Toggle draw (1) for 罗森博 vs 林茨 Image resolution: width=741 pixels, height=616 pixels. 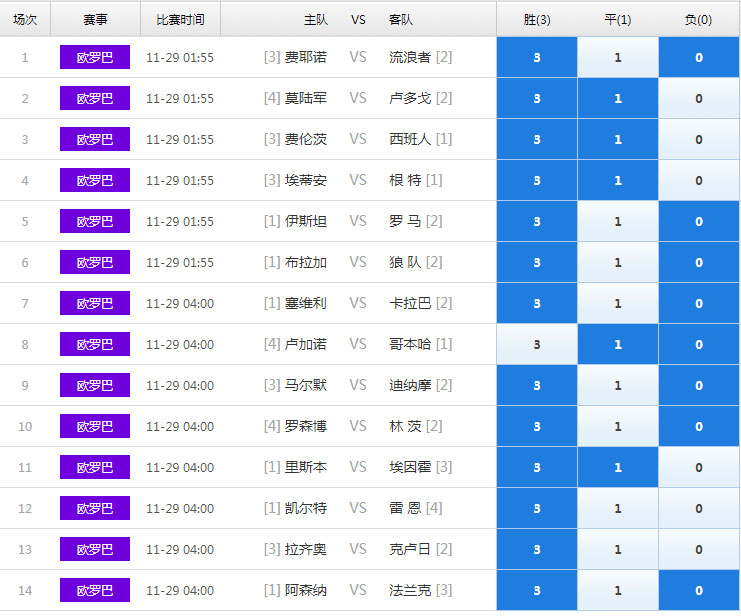(x=618, y=426)
